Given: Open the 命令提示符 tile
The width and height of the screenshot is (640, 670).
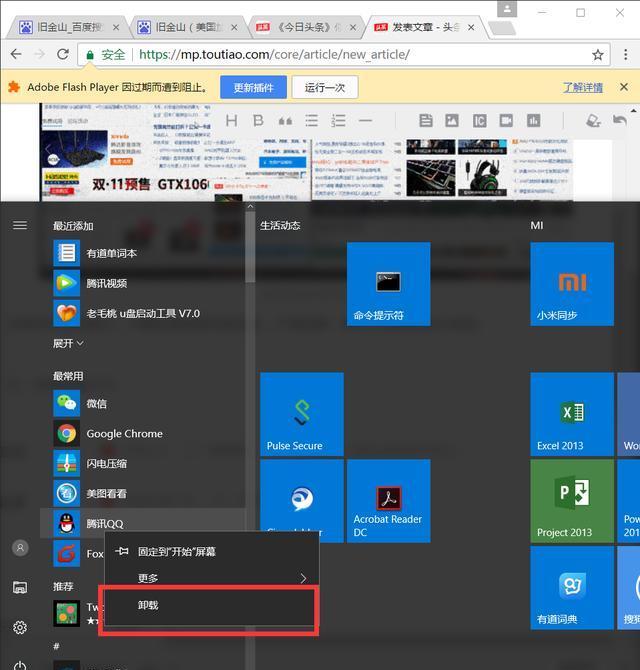Looking at the screenshot, I should (x=388, y=284).
